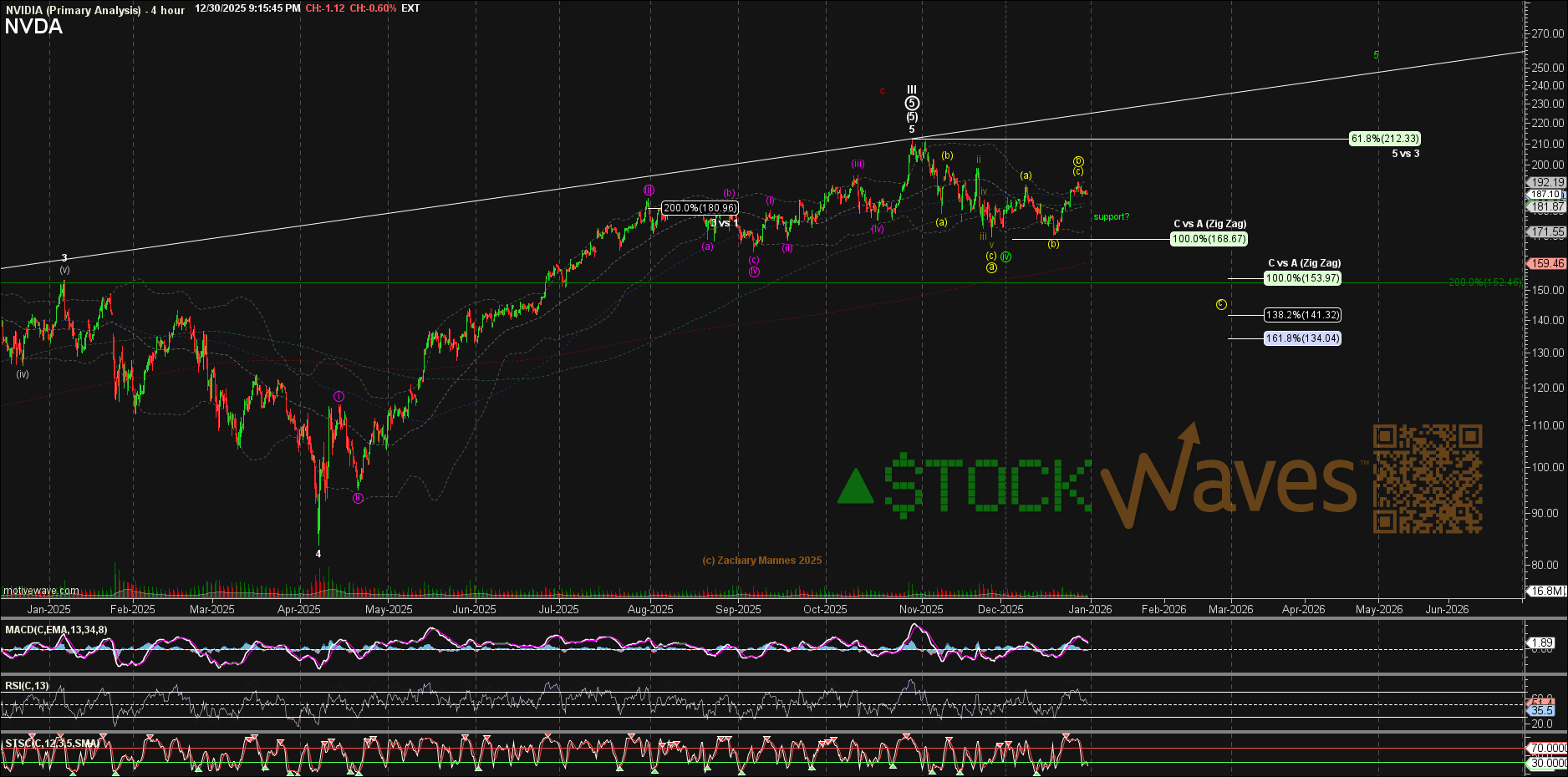Click the NVIDIA (Primary Analysis) chart title

pos(74,10)
